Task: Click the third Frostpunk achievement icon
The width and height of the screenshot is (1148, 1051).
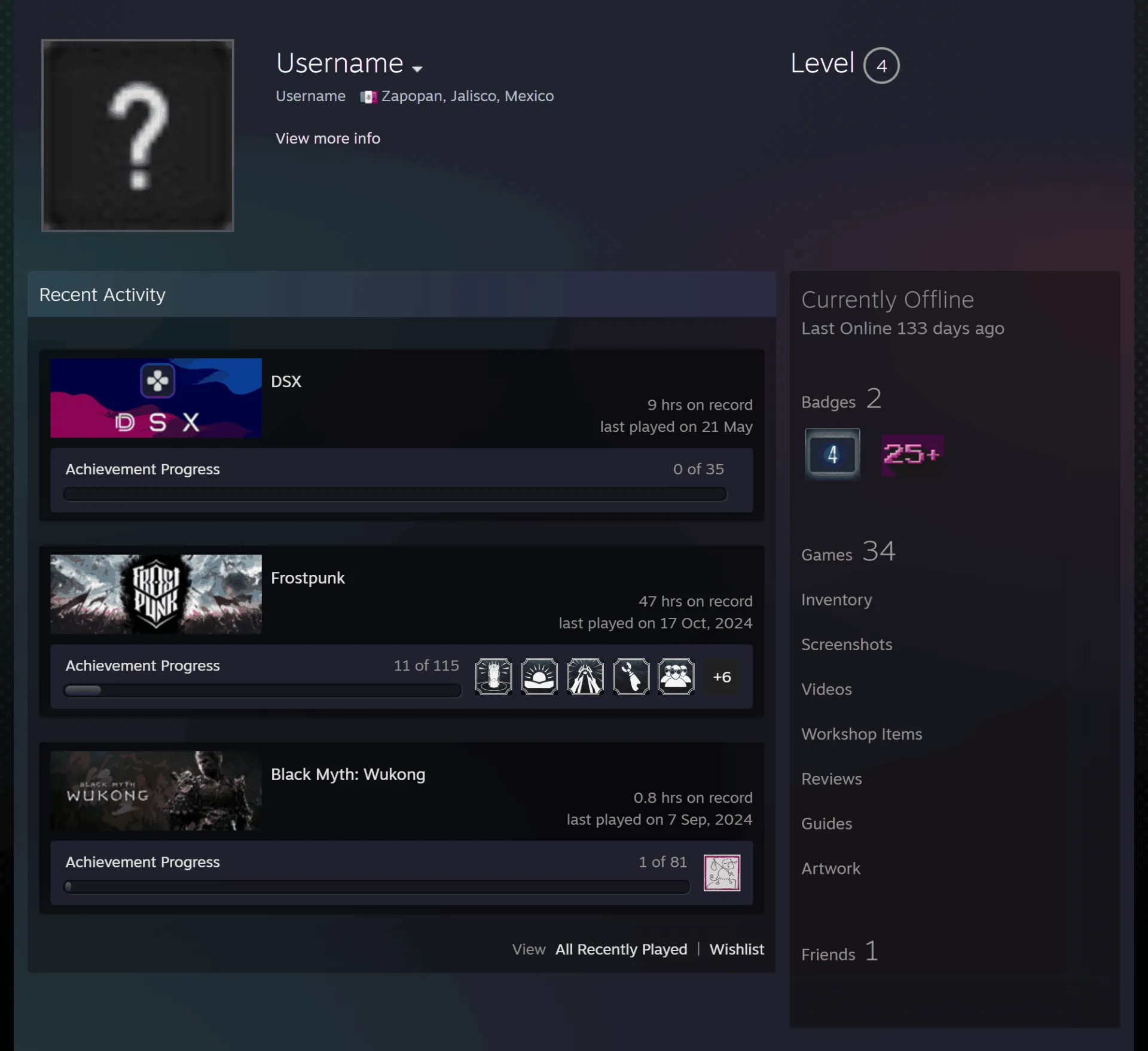Action: click(x=585, y=677)
